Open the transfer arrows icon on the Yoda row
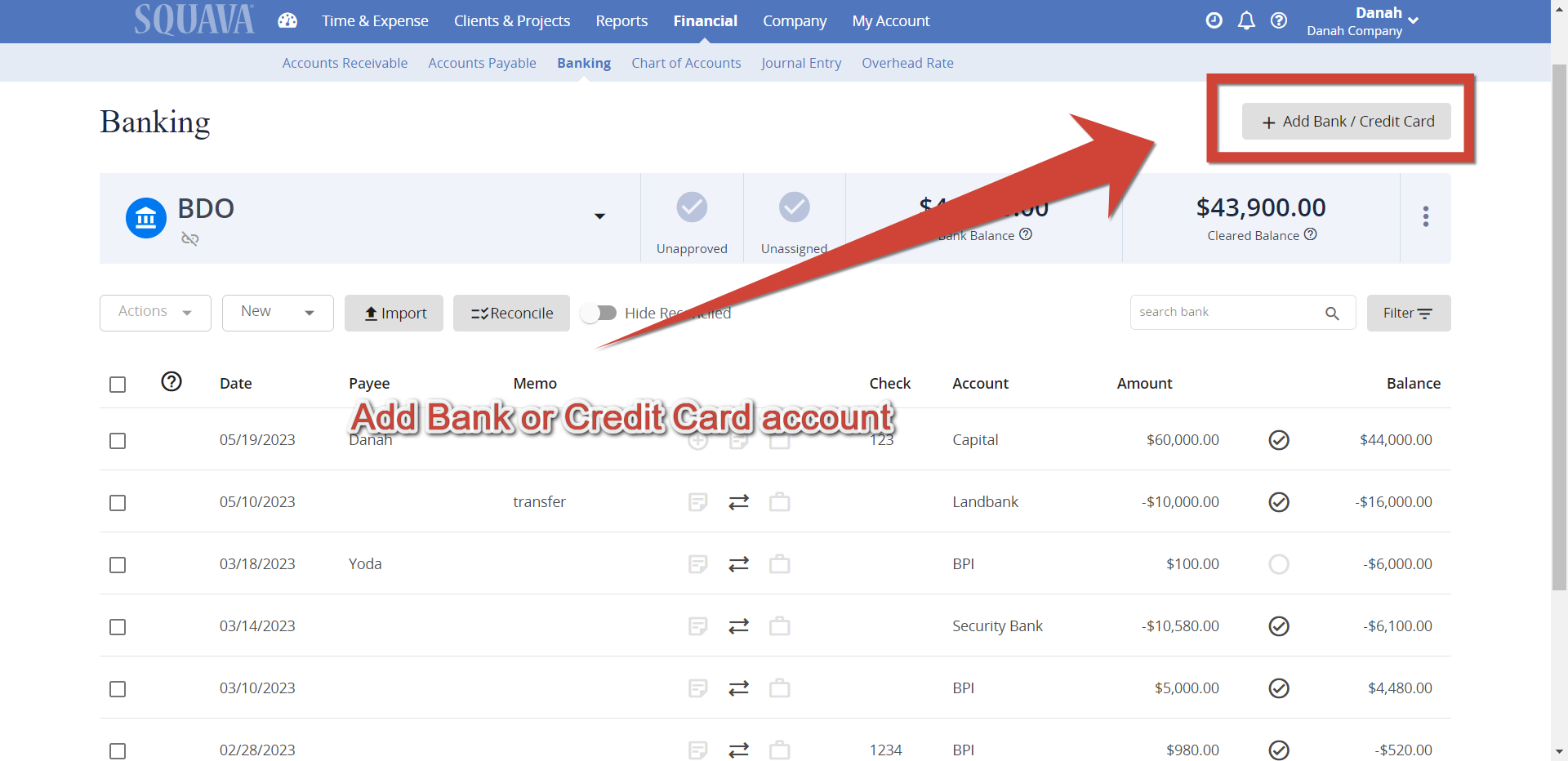1568x761 pixels. [738, 563]
